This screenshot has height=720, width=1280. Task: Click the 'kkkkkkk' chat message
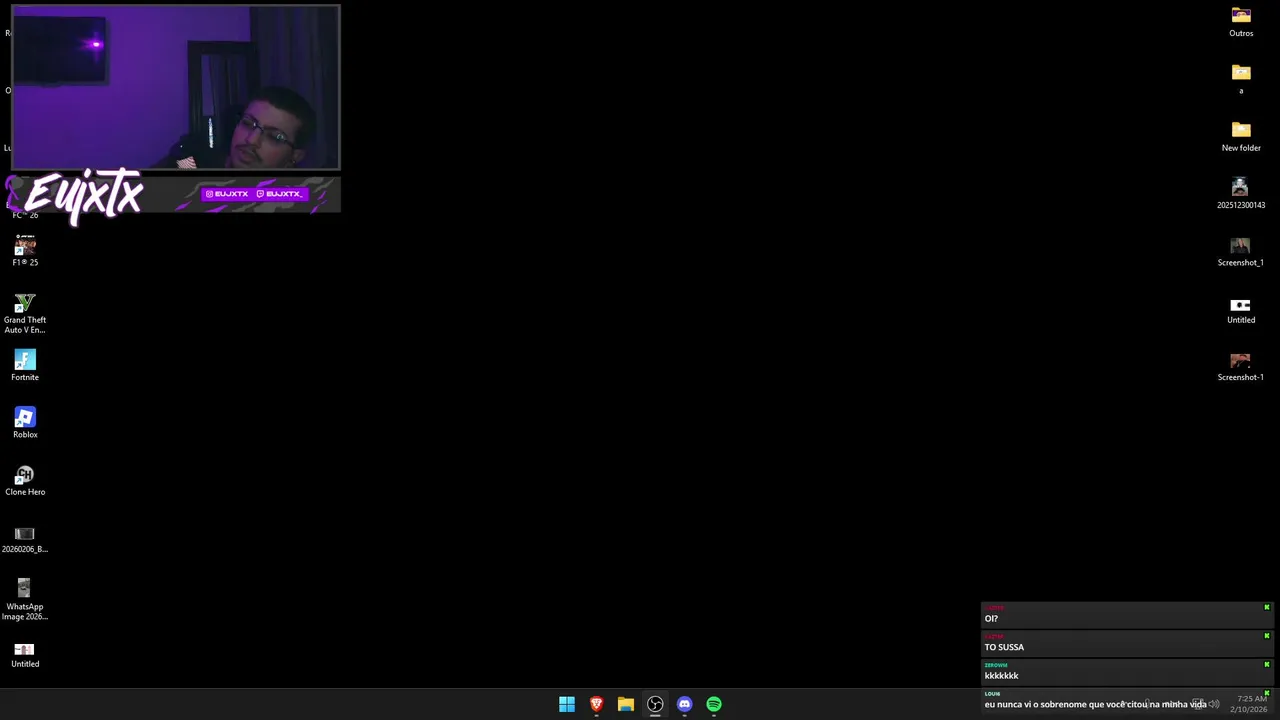[1126, 672]
